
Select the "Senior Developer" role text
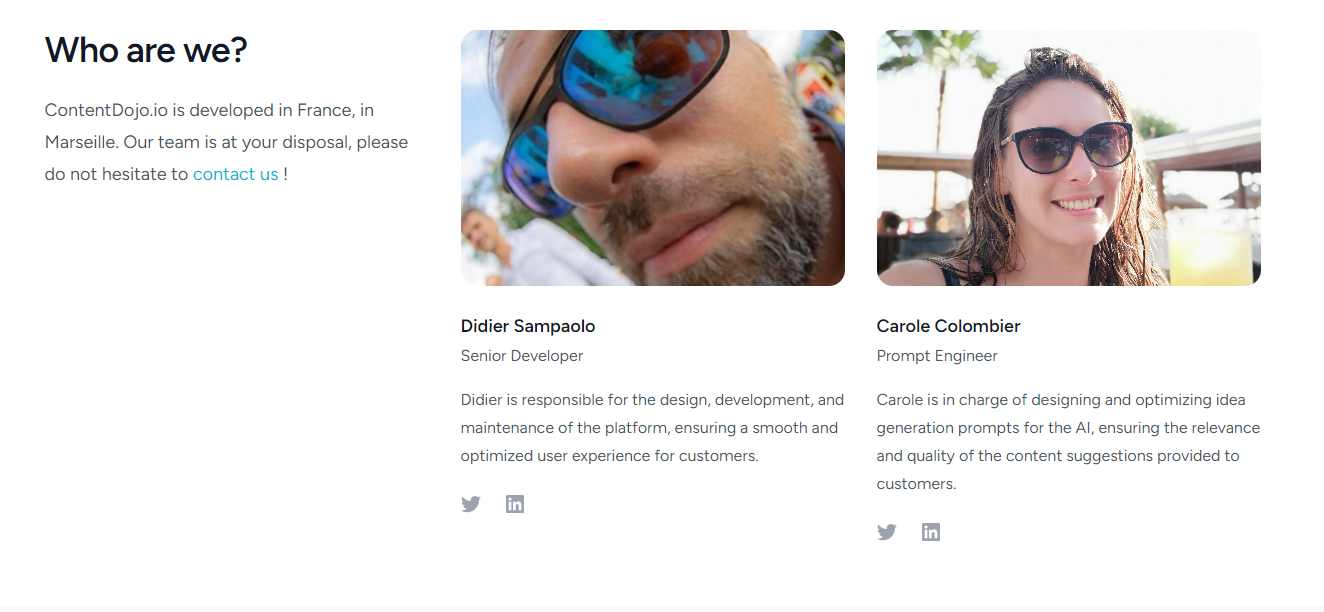(x=522, y=356)
